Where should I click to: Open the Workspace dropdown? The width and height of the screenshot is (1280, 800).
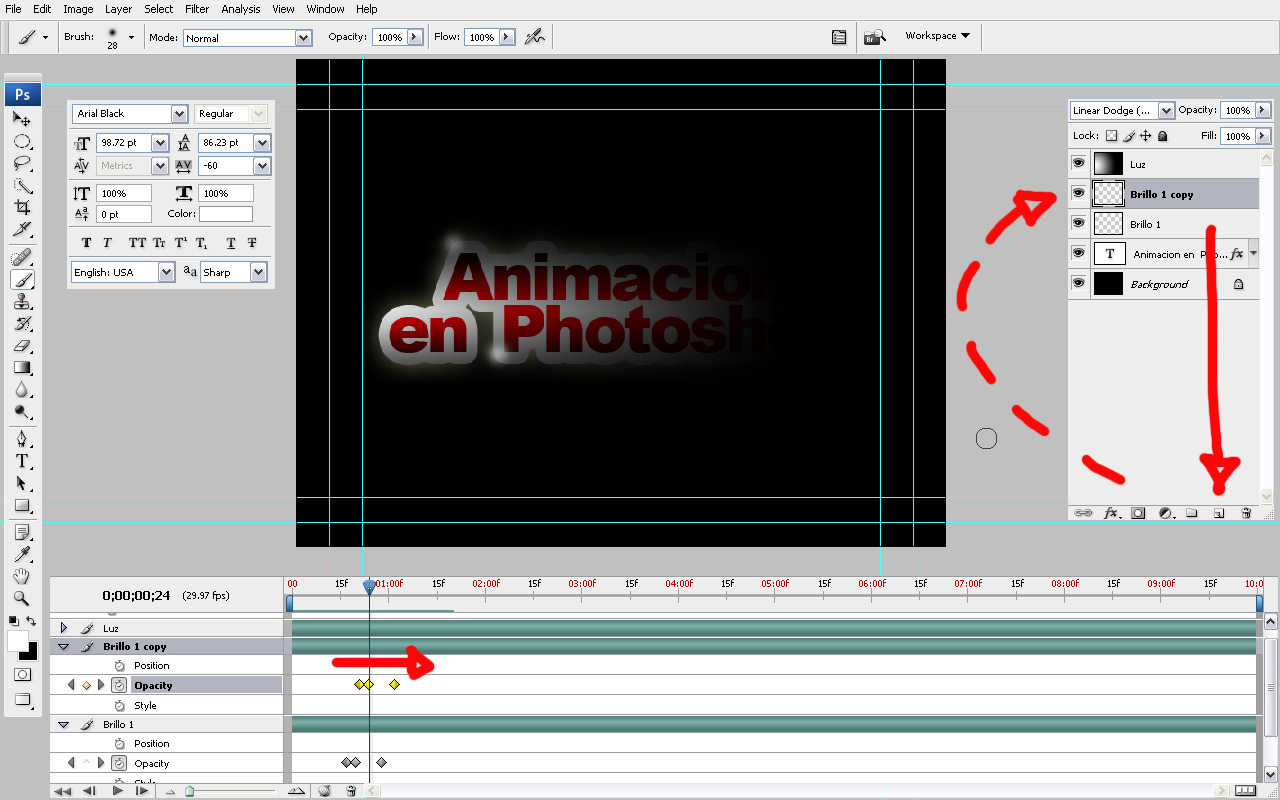[937, 36]
